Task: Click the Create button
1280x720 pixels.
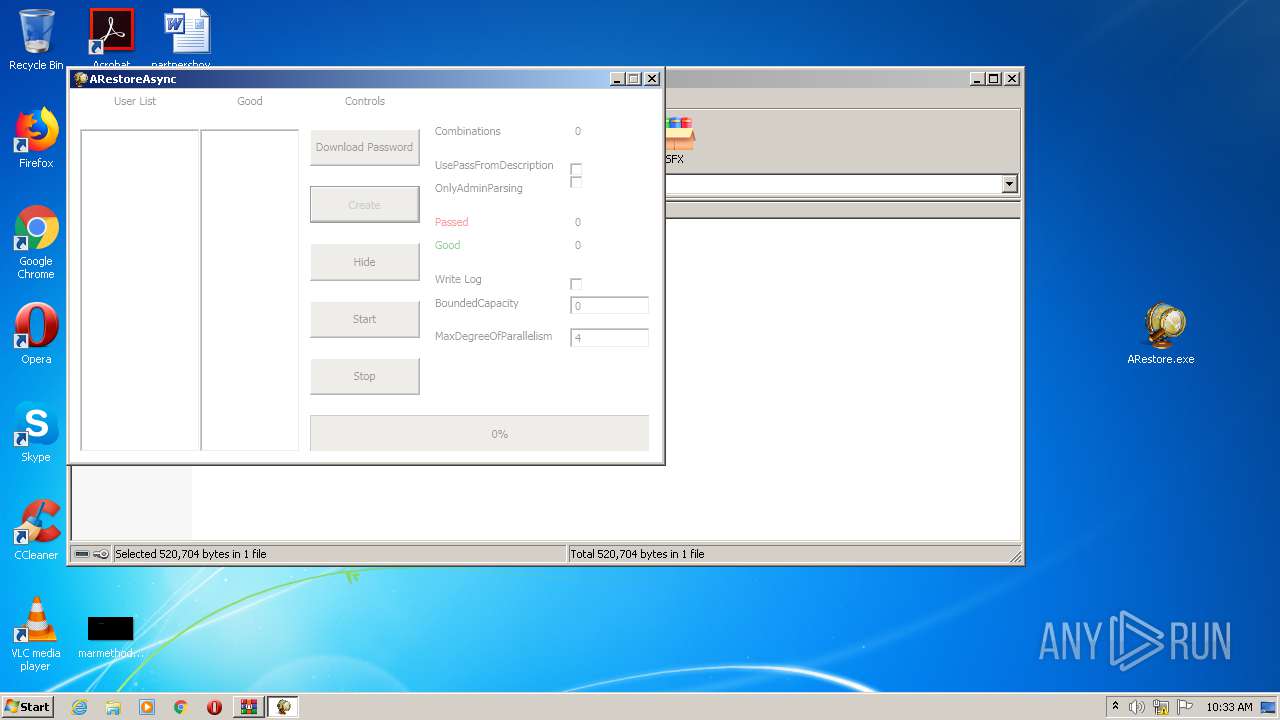Action: click(364, 205)
